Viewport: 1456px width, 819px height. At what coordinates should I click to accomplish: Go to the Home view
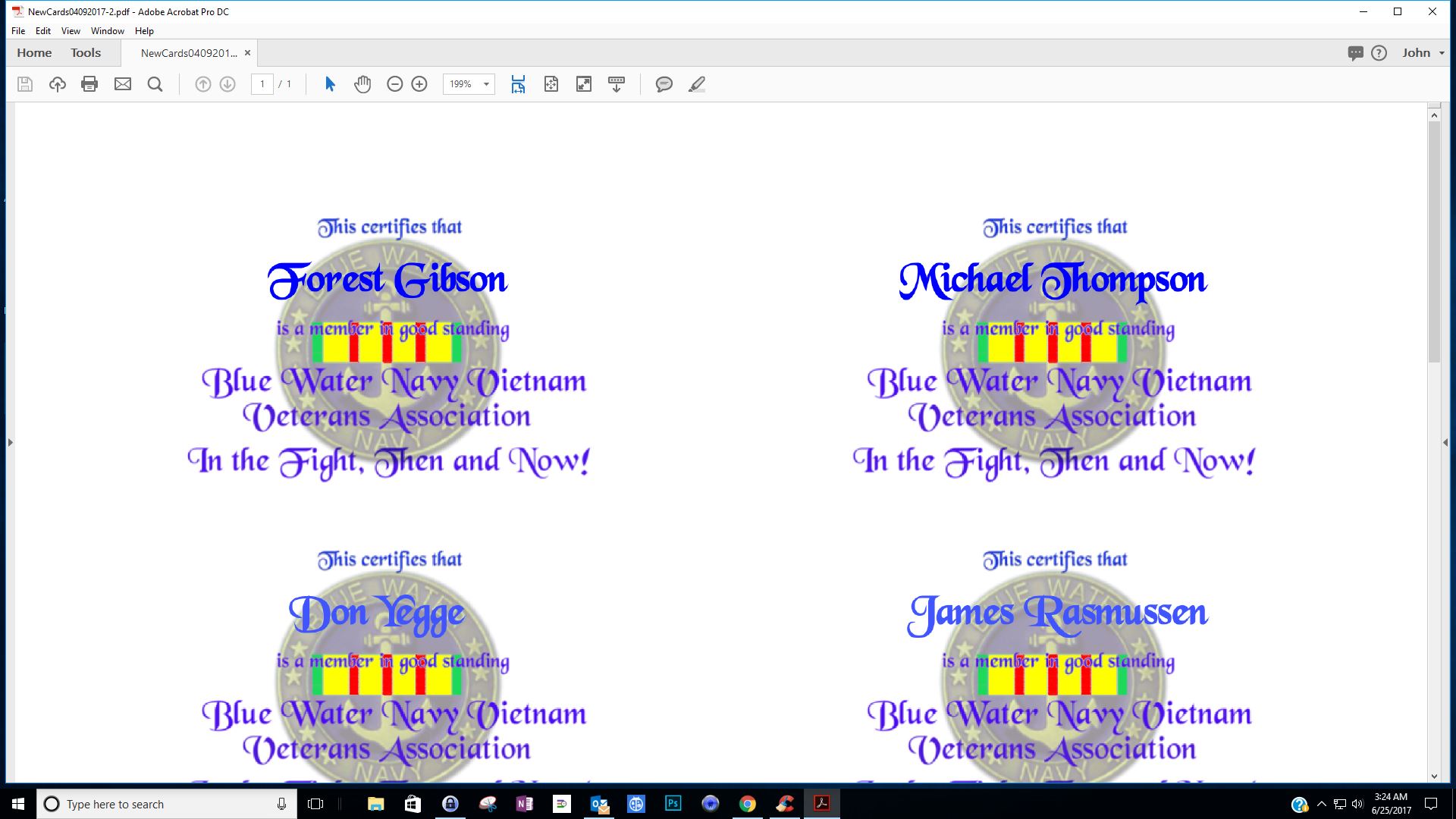pos(34,53)
